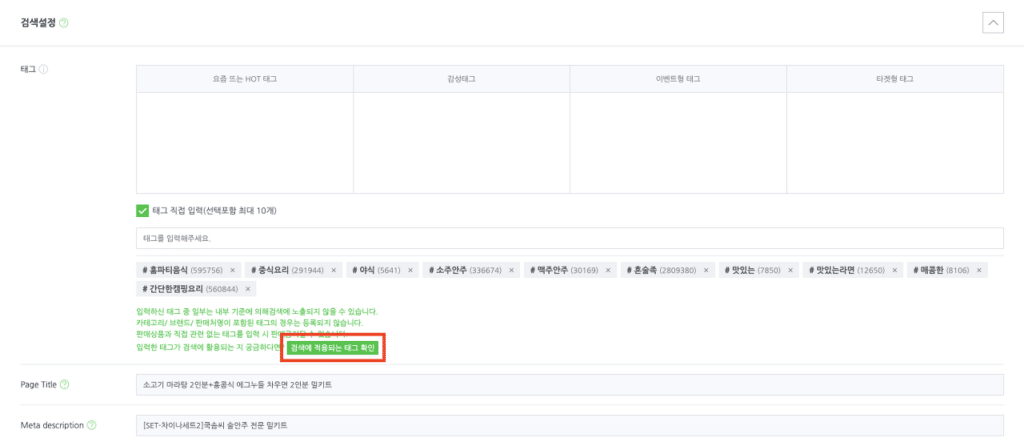Edit the Page Title input field

(569, 385)
